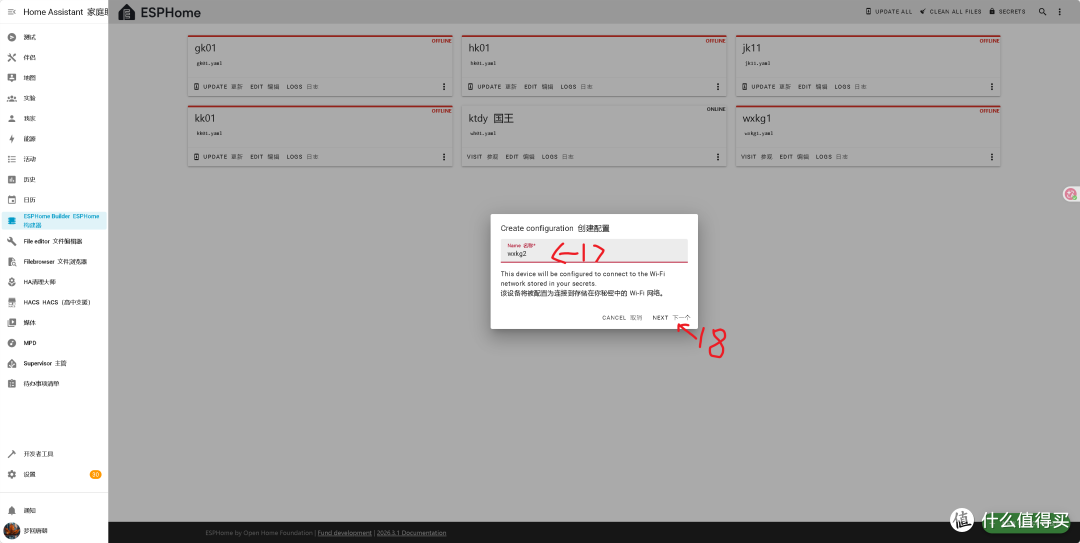Open the map sidebar item
Image resolution: width=1080 pixels, height=543 pixels.
tap(12, 78)
